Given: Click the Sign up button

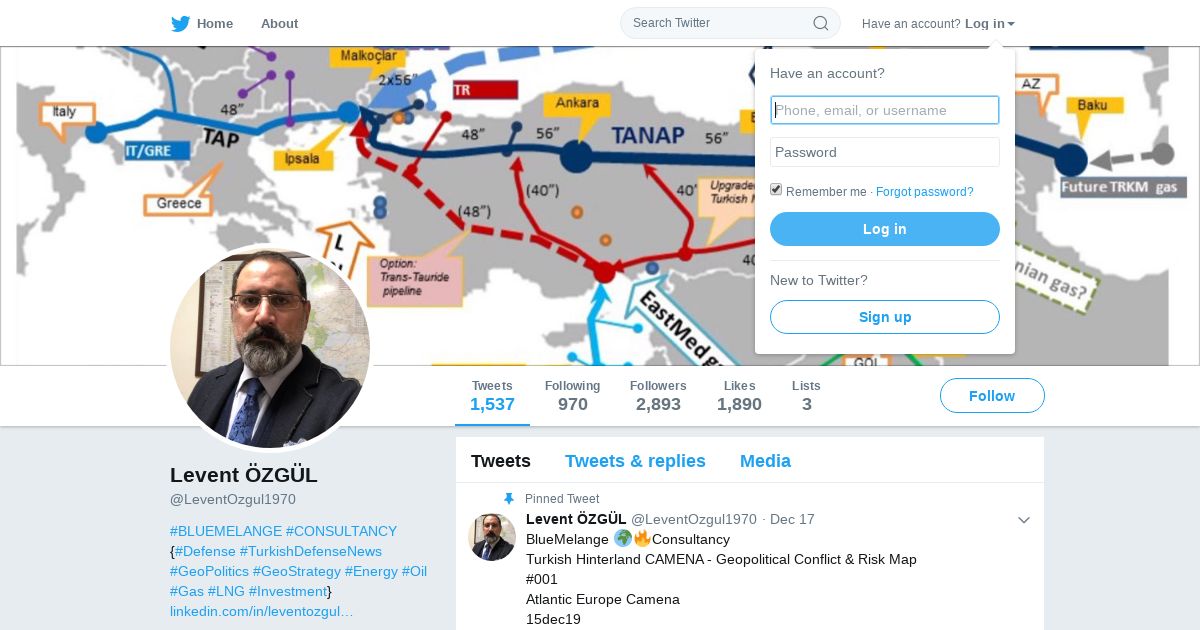Looking at the screenshot, I should [885, 317].
